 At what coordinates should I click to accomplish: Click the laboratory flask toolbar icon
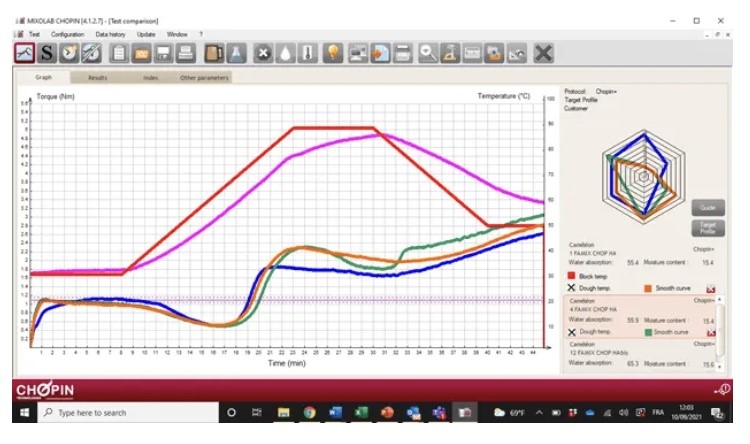[237, 53]
